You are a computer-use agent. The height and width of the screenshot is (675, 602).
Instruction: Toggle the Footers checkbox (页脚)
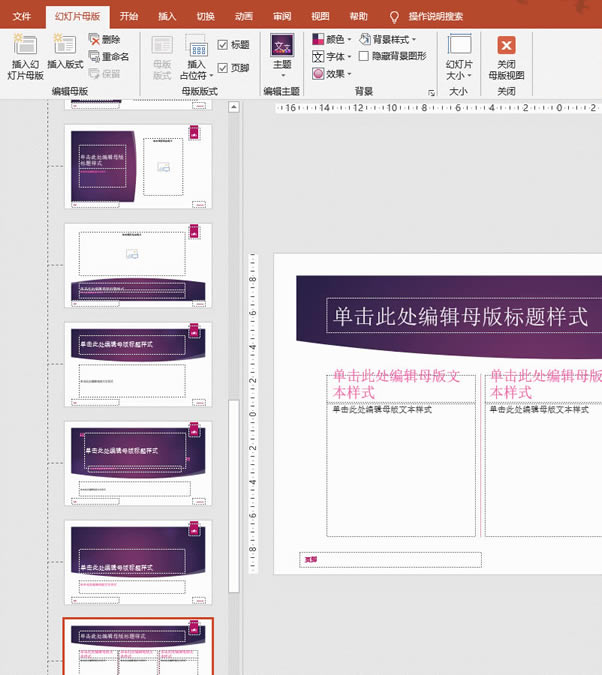point(223,68)
